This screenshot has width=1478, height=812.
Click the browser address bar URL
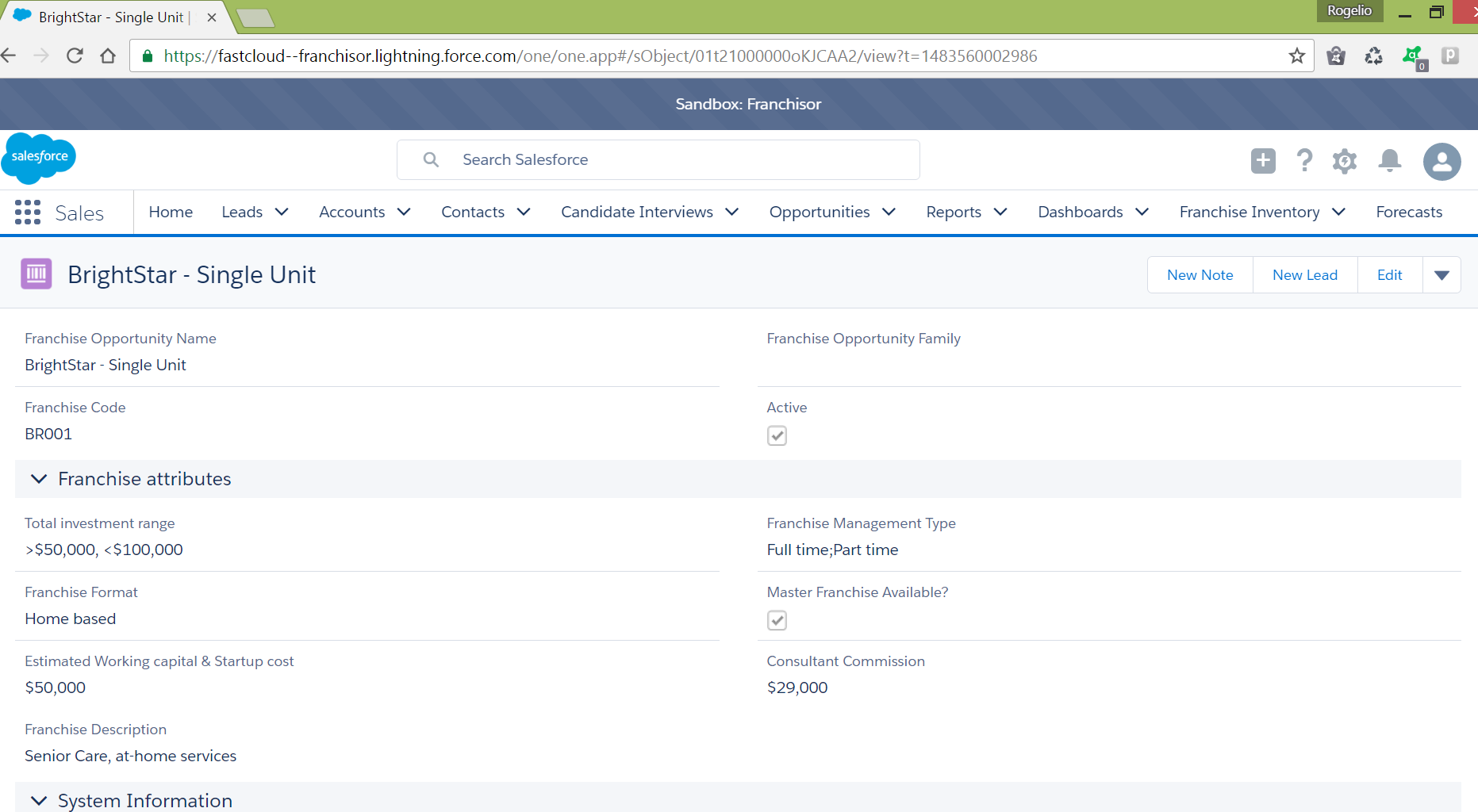[x=601, y=56]
